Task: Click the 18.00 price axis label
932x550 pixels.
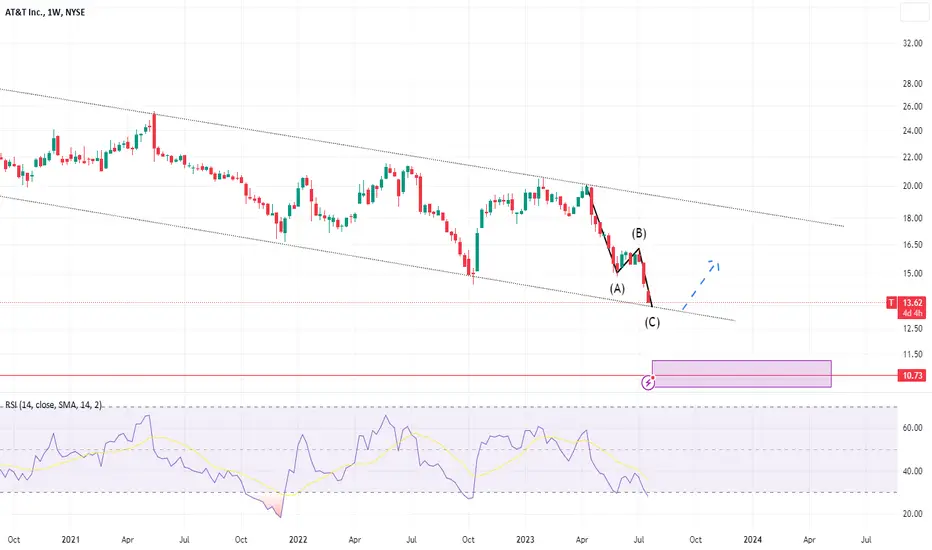Action: [912, 218]
